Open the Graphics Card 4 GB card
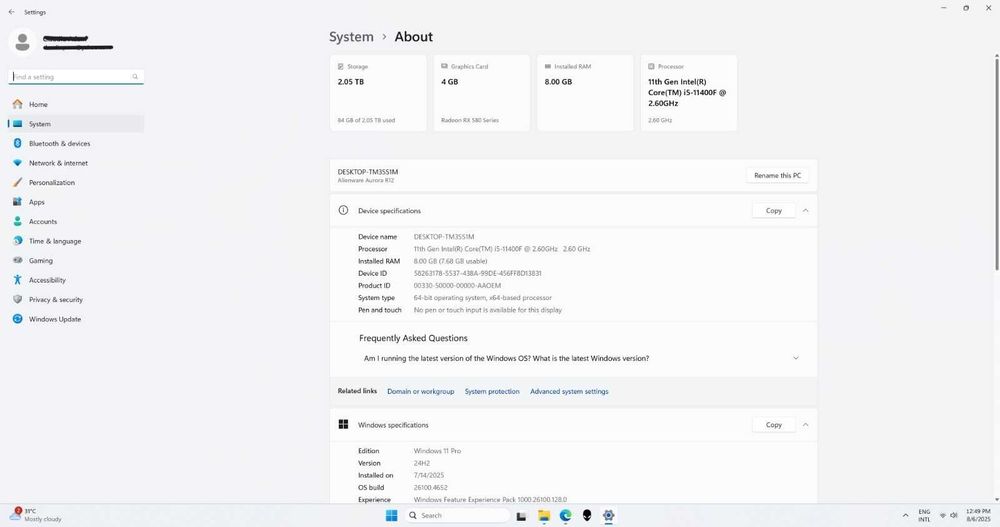This screenshot has height=527, width=1000. tap(482, 93)
